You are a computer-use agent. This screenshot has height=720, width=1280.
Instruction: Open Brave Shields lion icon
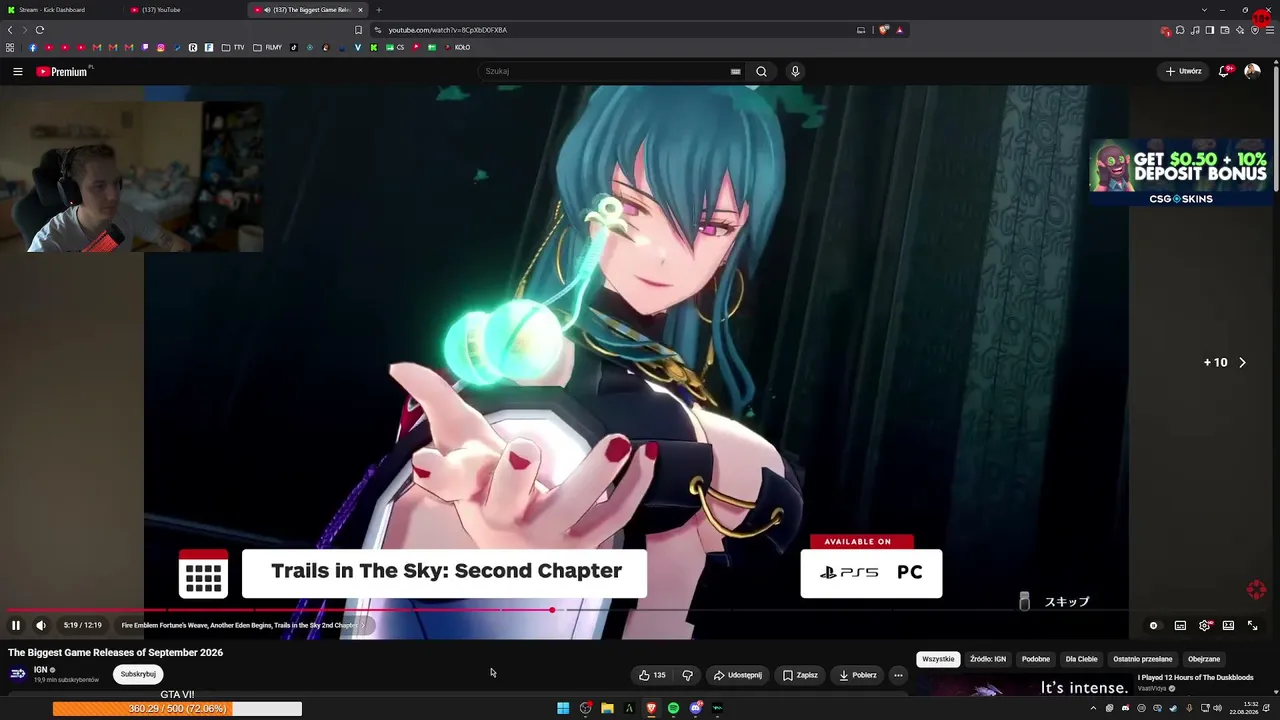click(883, 30)
